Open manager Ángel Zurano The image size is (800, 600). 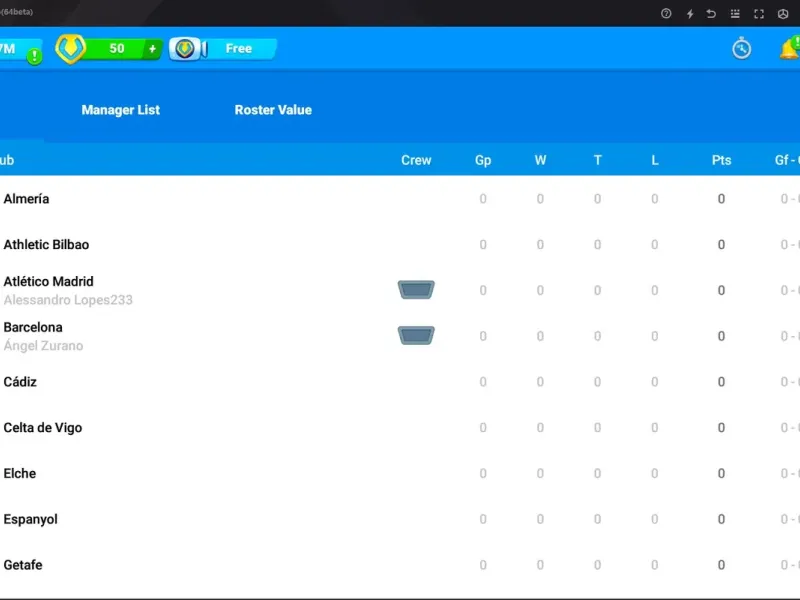[x=43, y=345]
